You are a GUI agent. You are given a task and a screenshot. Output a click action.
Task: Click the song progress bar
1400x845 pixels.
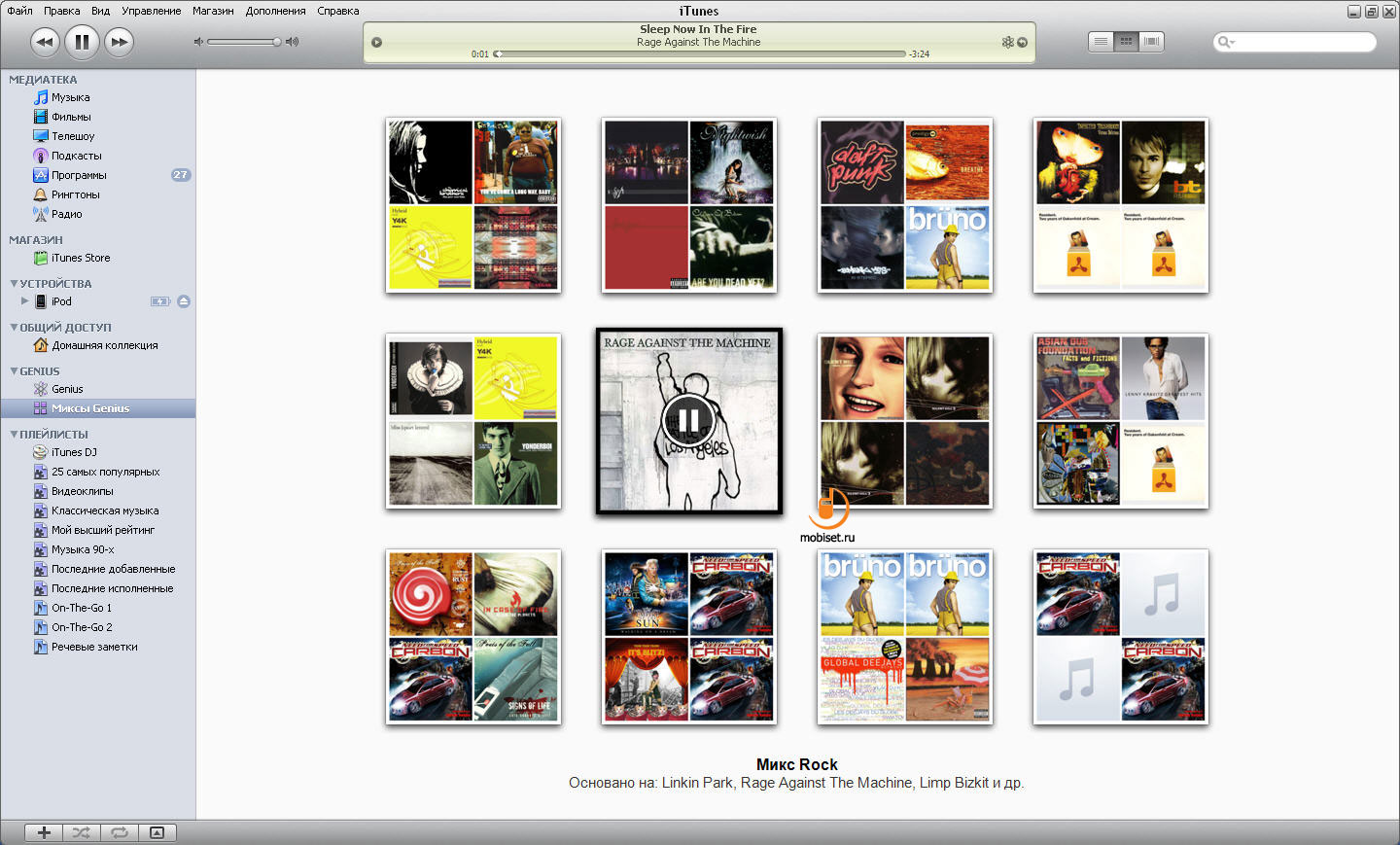point(701,54)
